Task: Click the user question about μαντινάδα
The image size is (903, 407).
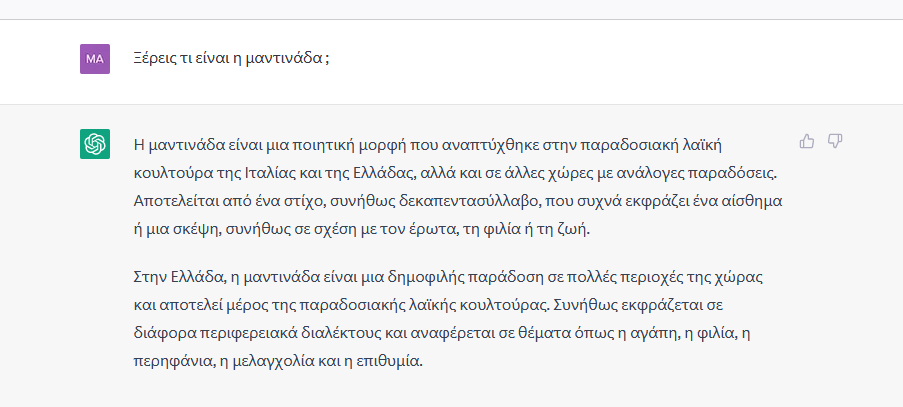Action: [x=232, y=59]
